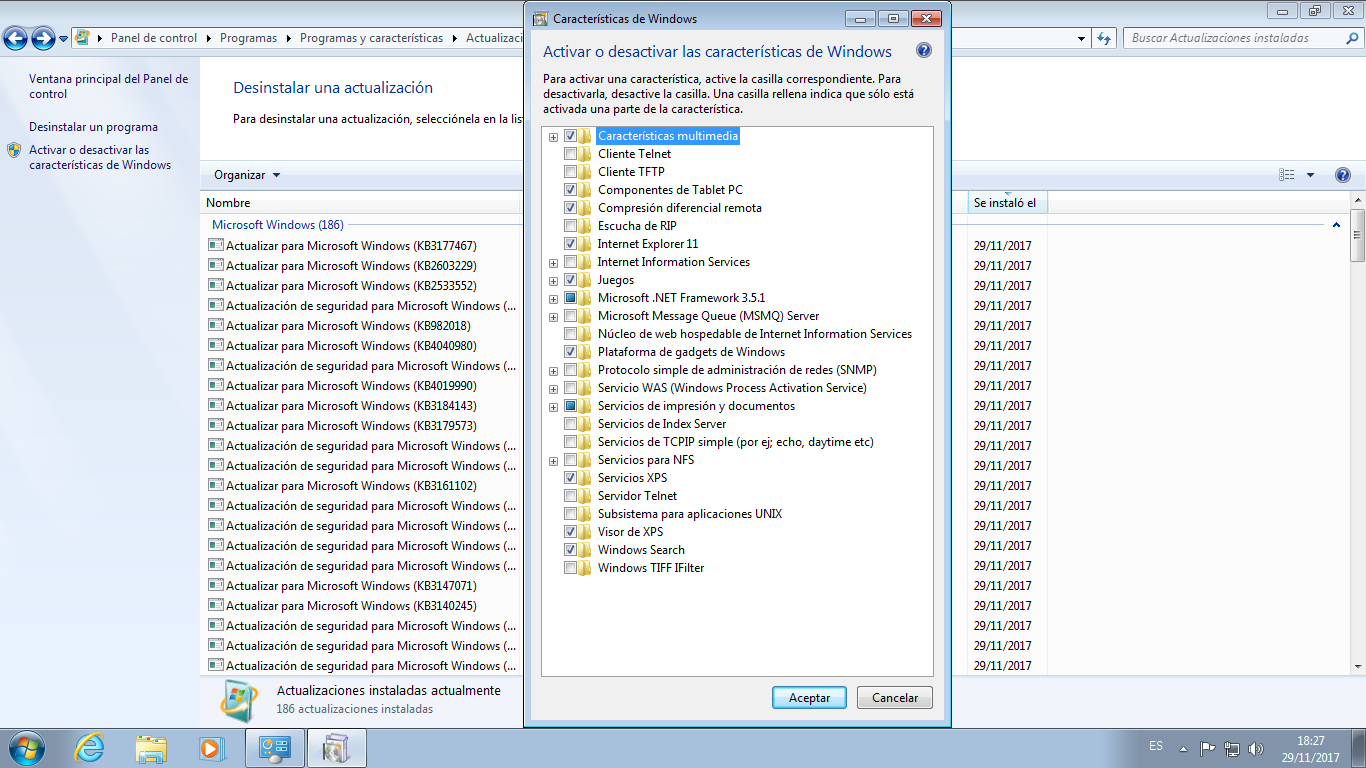Viewport: 1366px width, 768px height.
Task: Click the update icon for KB2603229 row
Action: click(x=215, y=265)
